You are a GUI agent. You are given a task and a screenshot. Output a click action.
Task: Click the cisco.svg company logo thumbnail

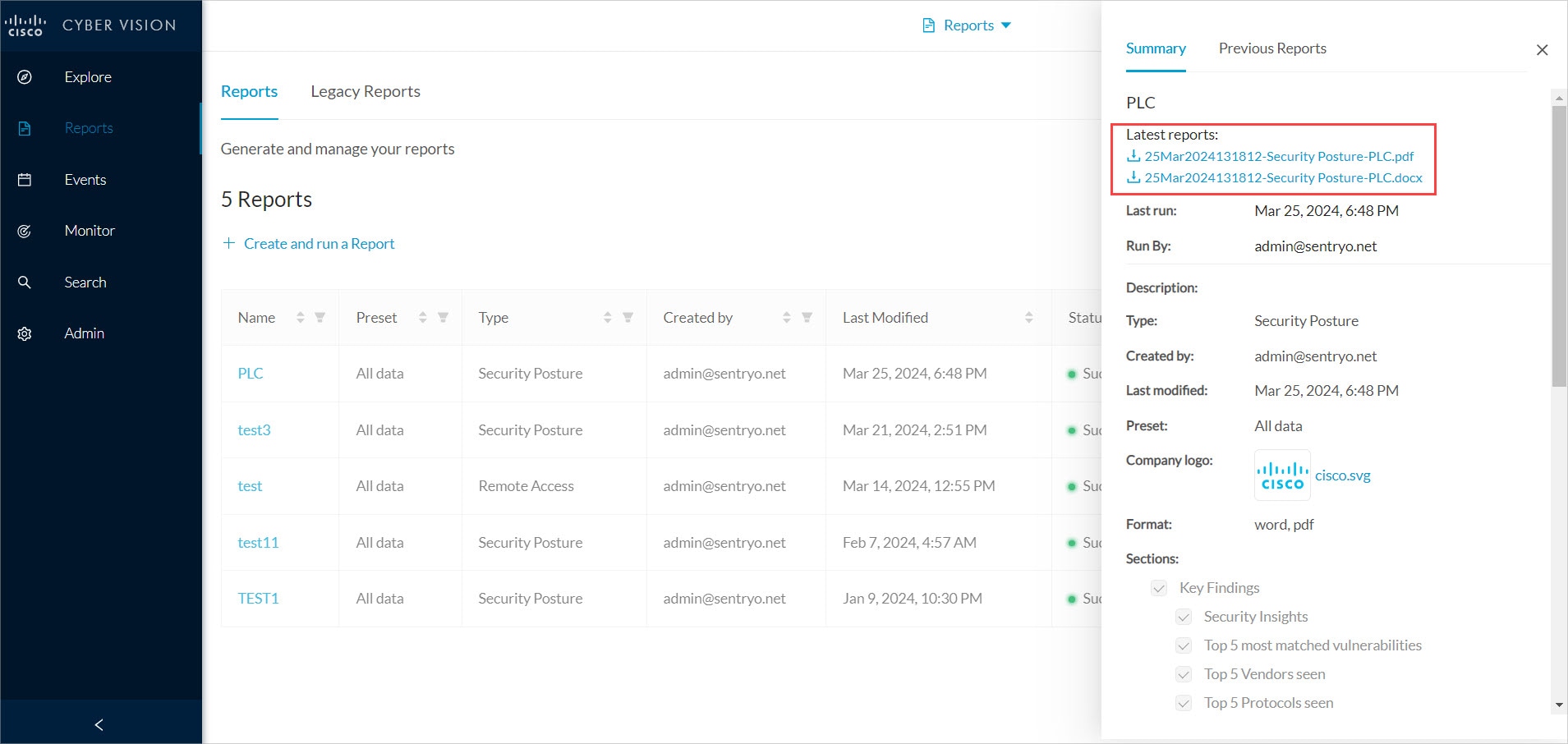click(1282, 475)
